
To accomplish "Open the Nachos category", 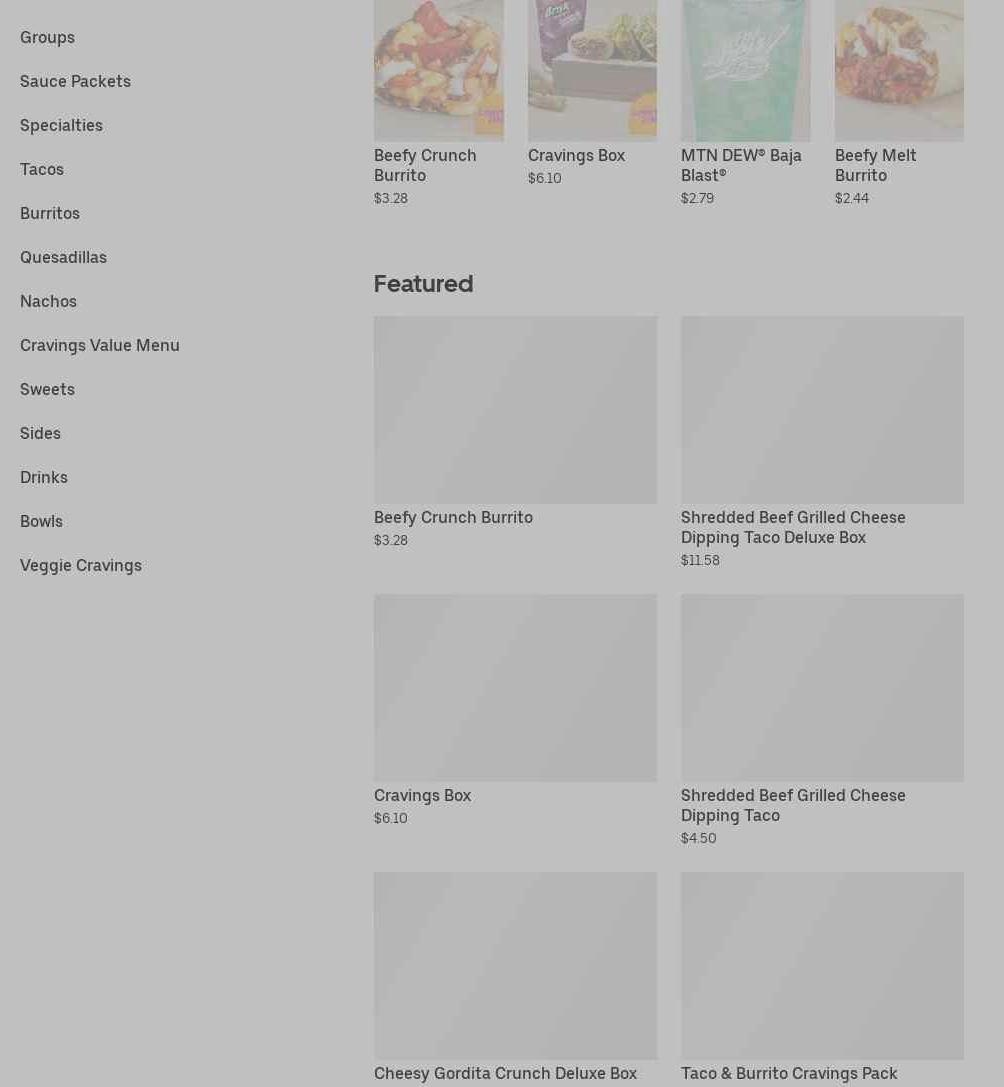I will 48,302.
